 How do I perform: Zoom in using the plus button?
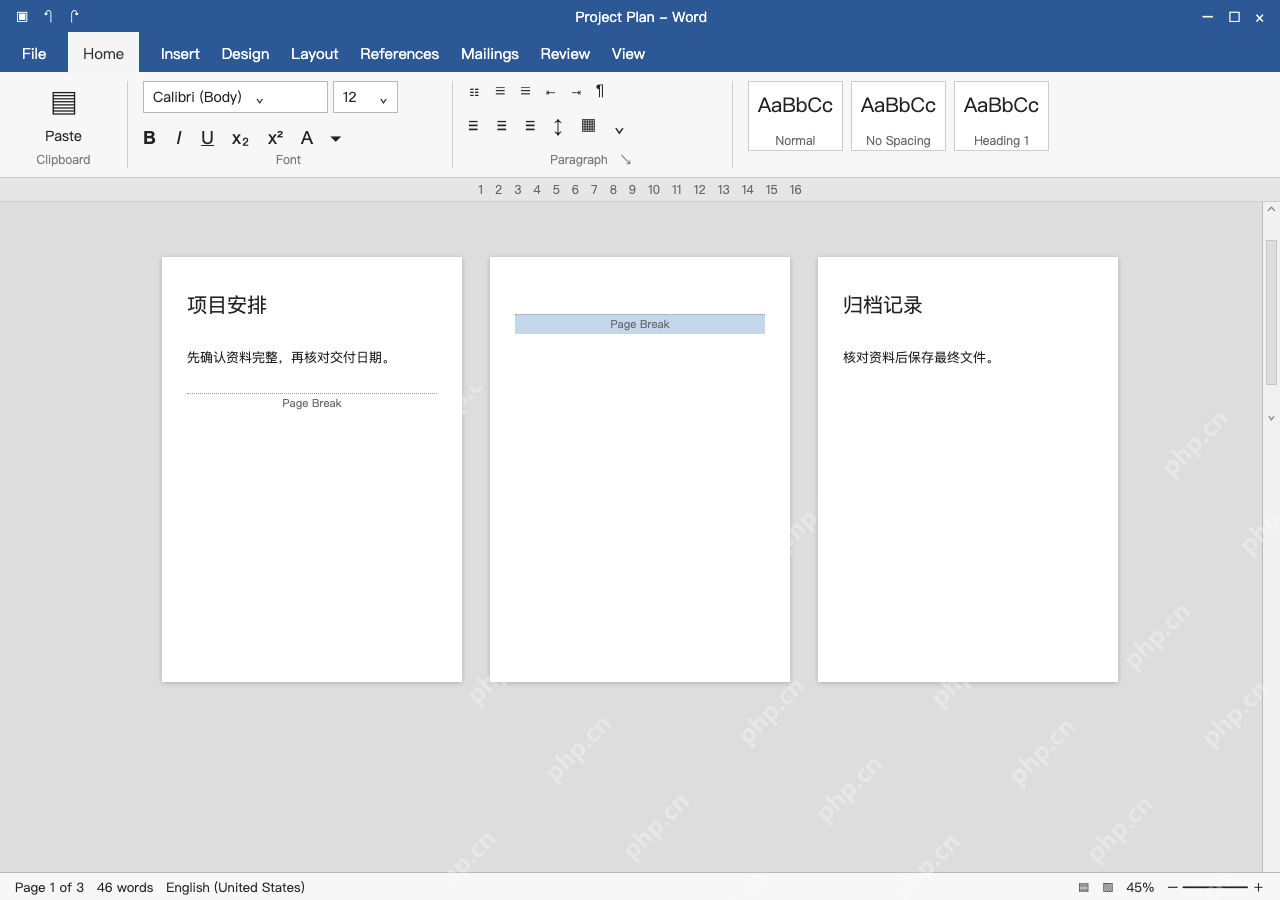(x=1258, y=888)
